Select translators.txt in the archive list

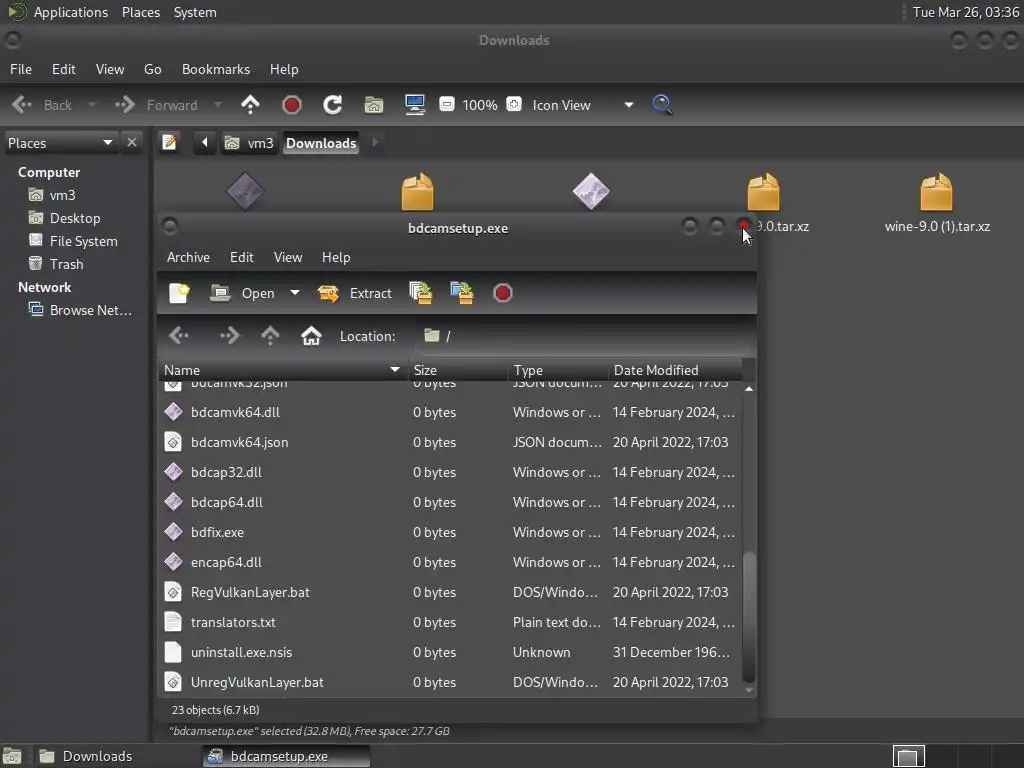[x=451, y=622]
